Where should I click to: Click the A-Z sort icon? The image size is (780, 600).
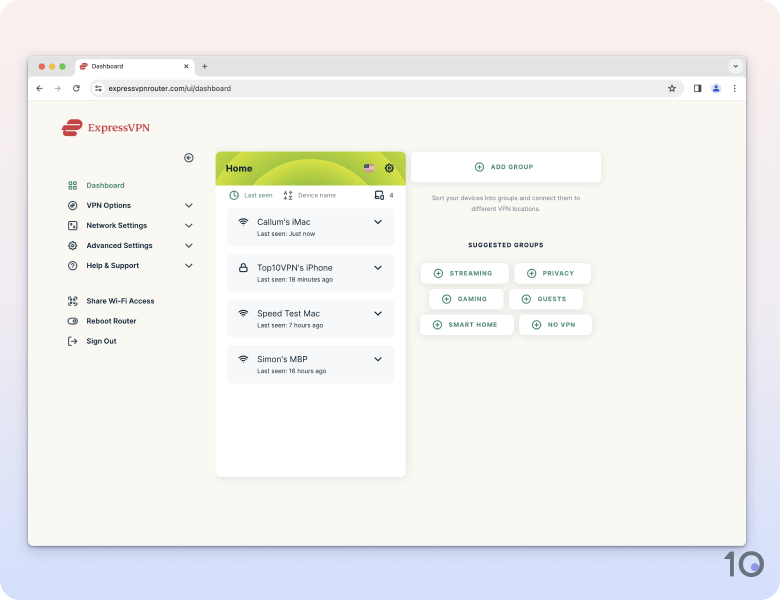pos(288,196)
